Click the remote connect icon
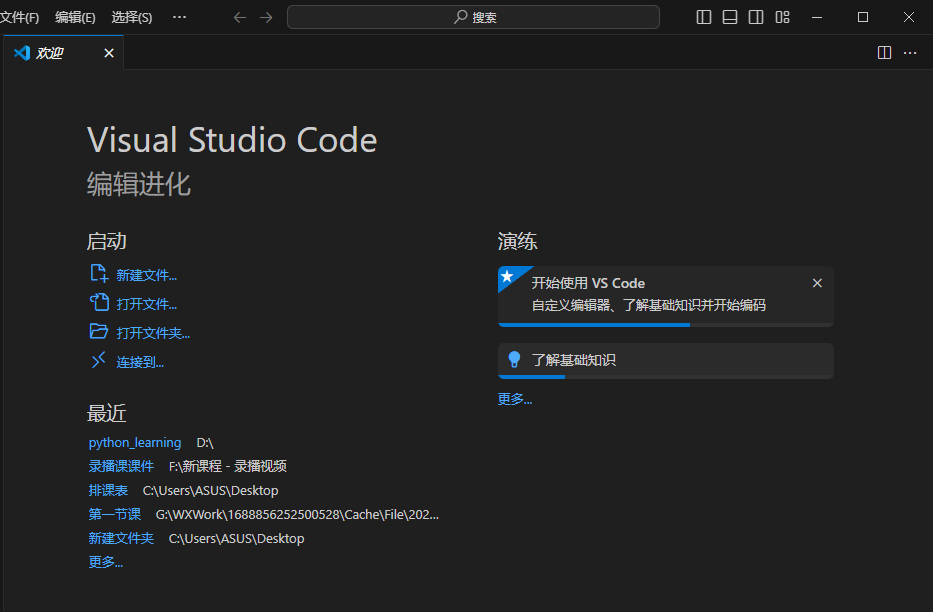933x612 pixels. click(98, 360)
